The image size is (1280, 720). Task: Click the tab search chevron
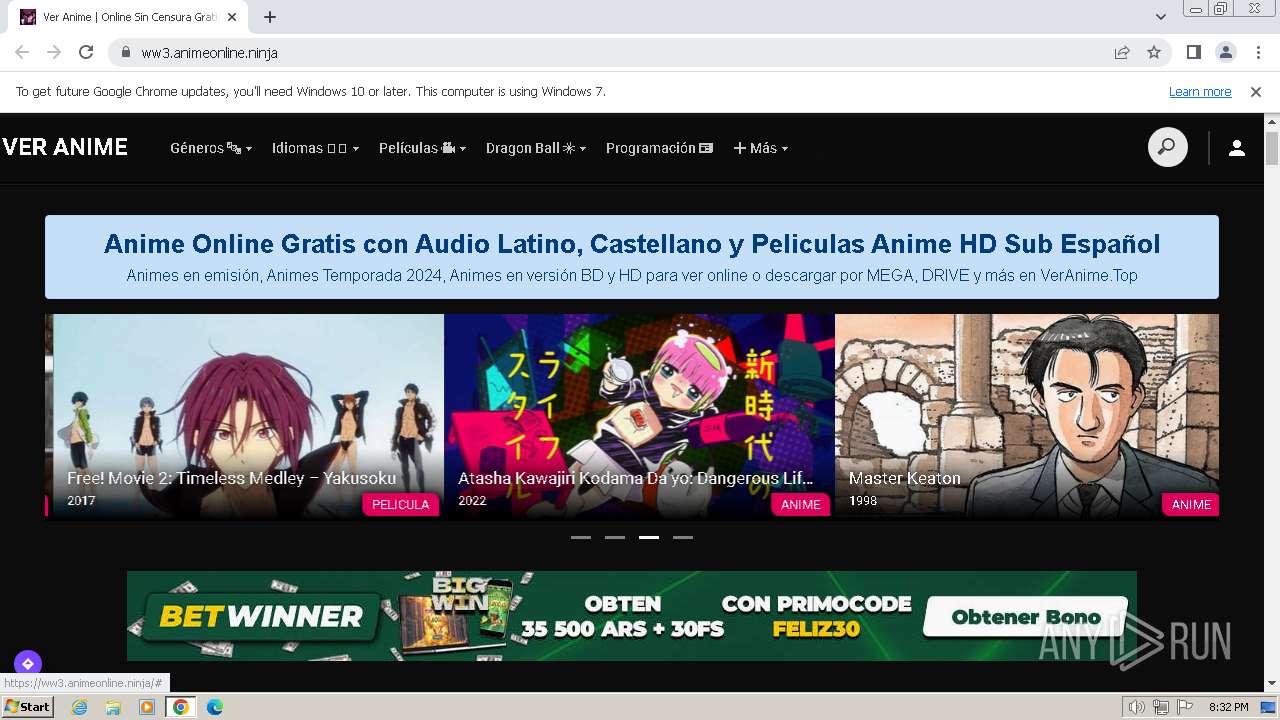1160,17
